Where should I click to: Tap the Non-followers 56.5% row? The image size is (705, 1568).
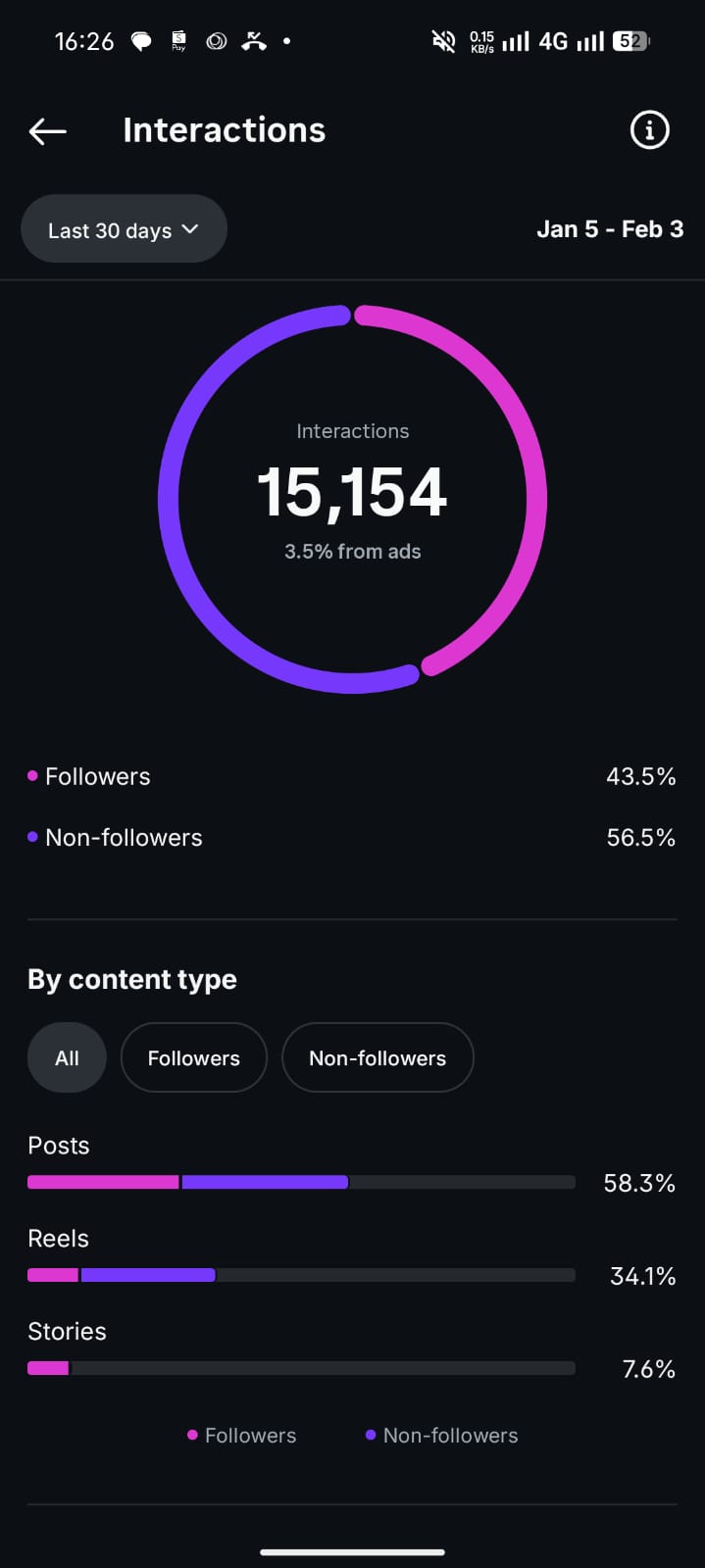(x=351, y=838)
